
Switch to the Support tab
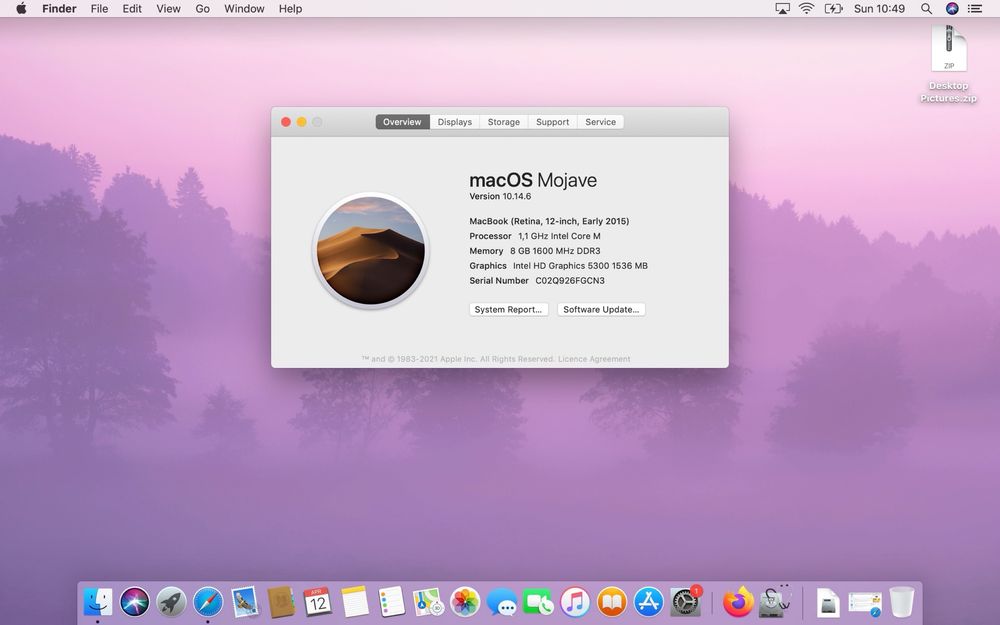[552, 122]
